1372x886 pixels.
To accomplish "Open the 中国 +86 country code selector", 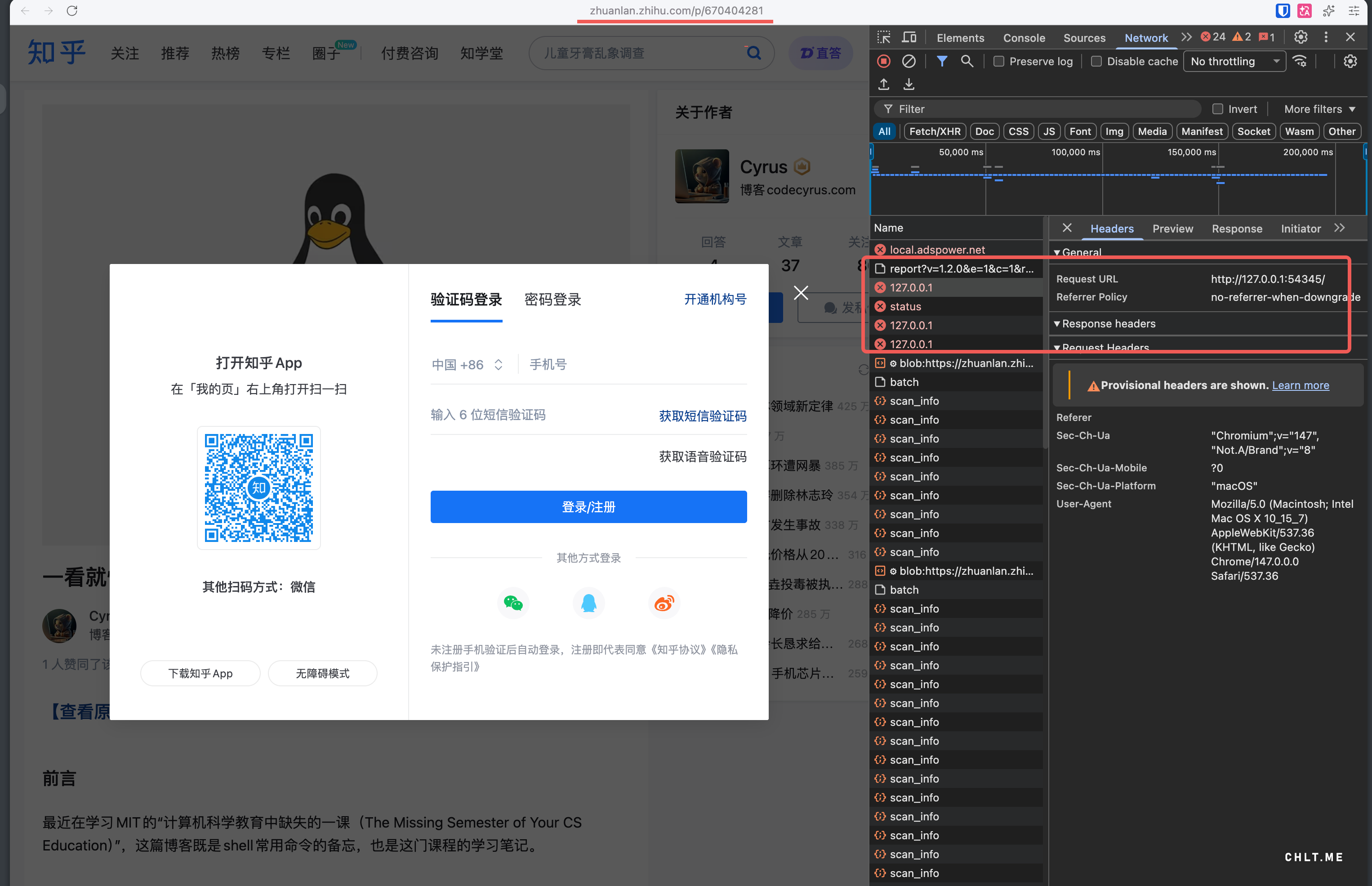I will pyautogui.click(x=468, y=365).
